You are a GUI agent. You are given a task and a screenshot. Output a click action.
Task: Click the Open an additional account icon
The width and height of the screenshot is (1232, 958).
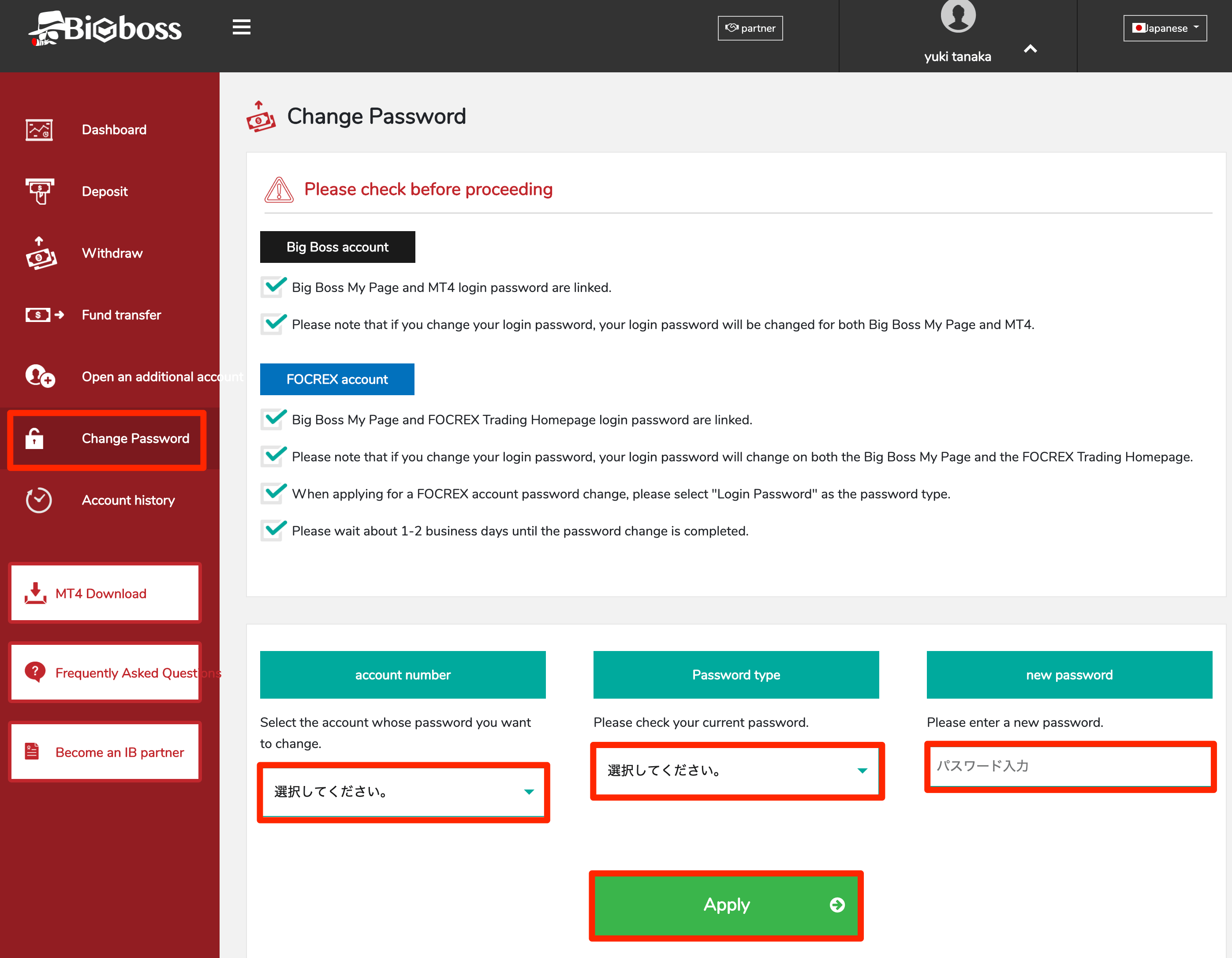(40, 376)
